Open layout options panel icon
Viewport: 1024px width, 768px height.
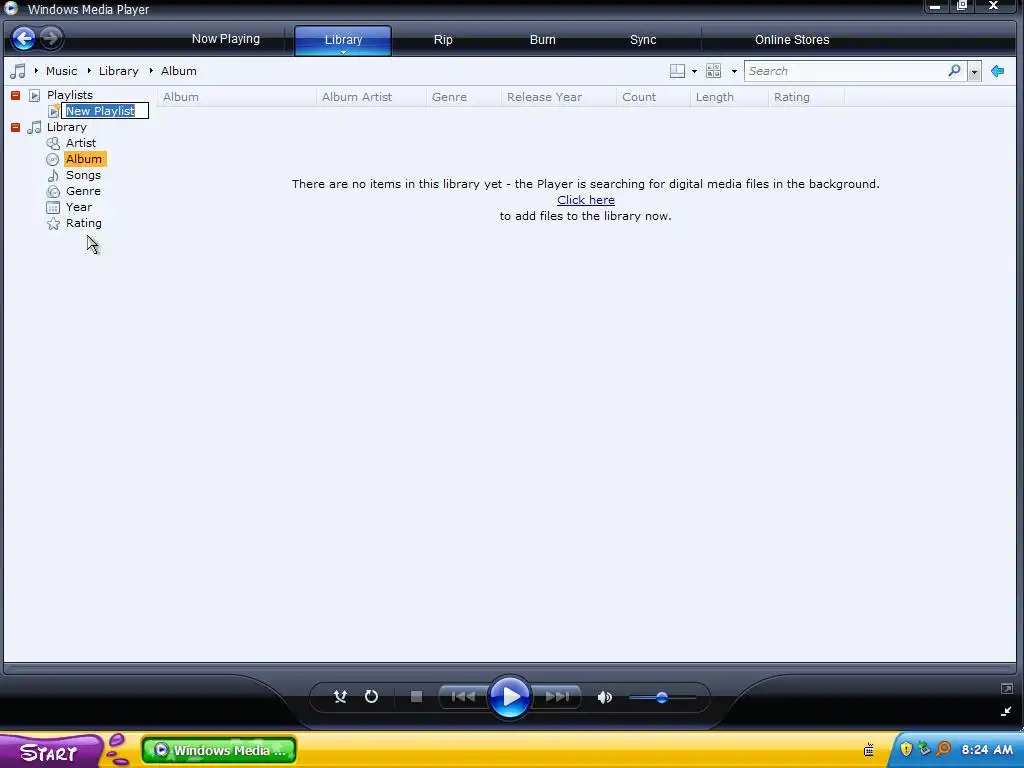[677, 71]
